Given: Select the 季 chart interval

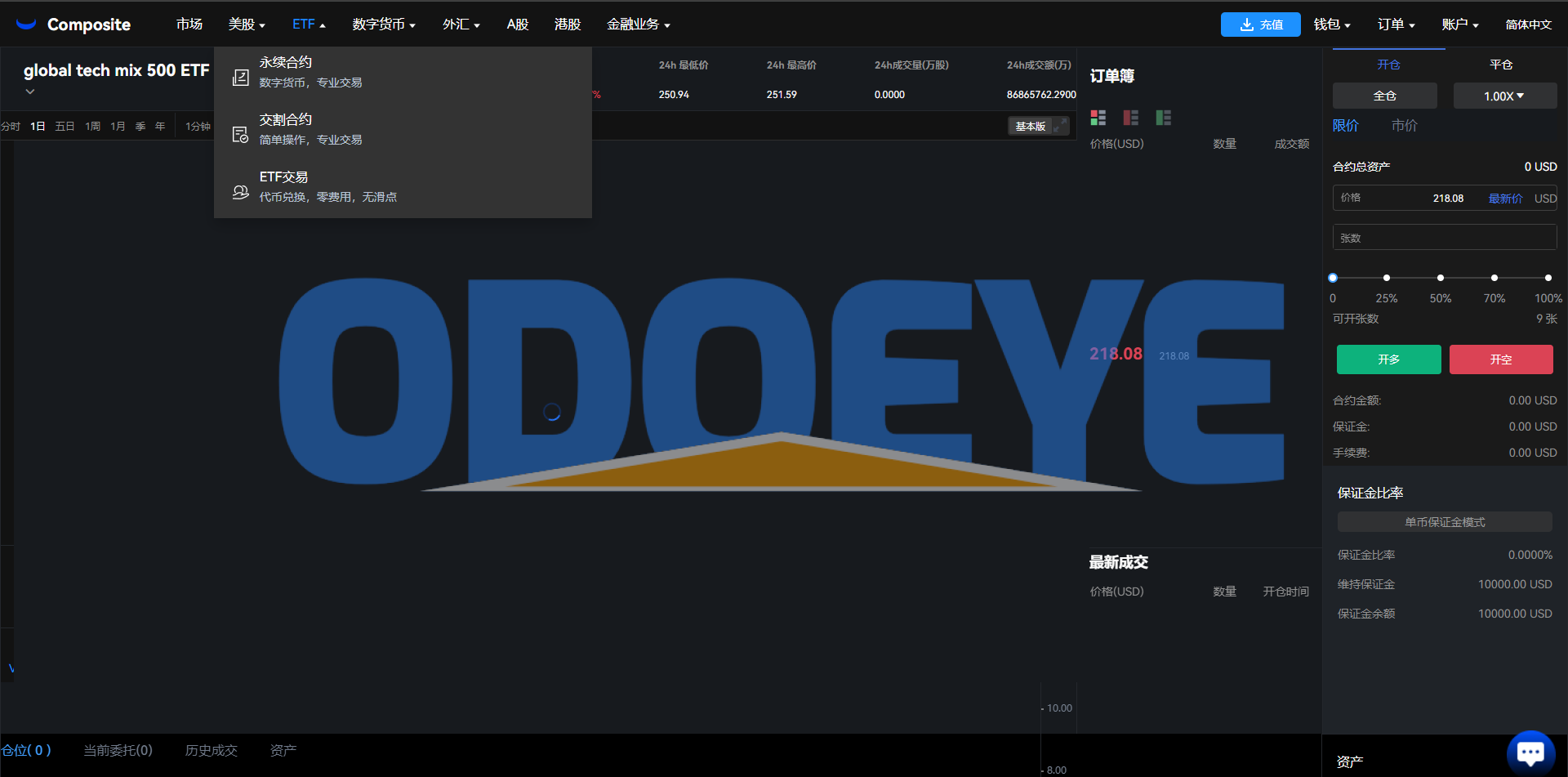Looking at the screenshot, I should [x=140, y=126].
